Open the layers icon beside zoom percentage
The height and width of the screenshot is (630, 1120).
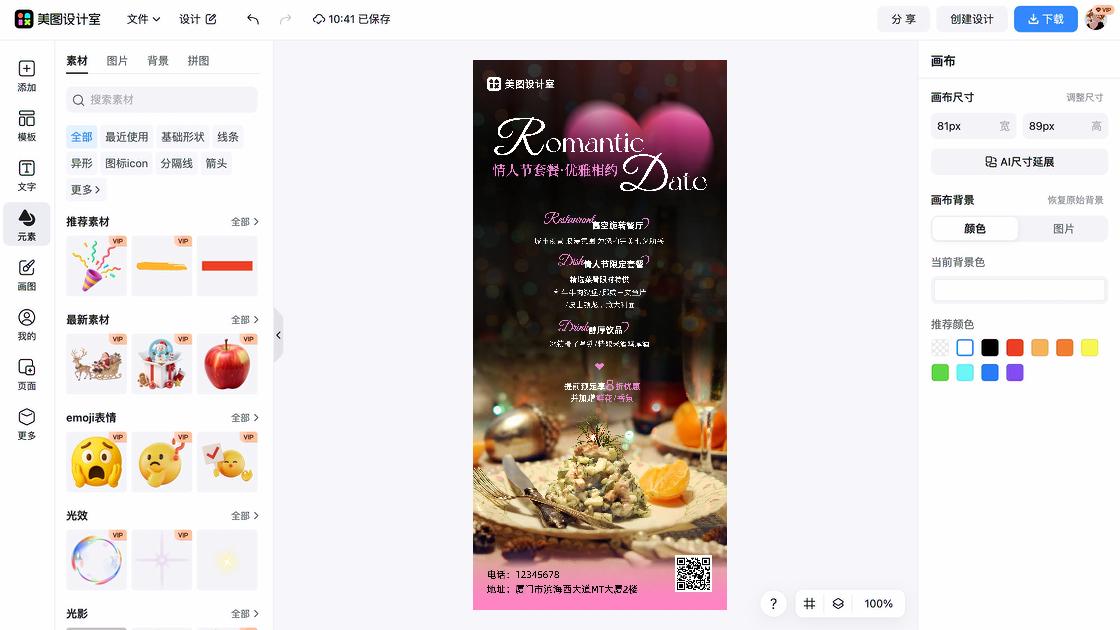838,604
